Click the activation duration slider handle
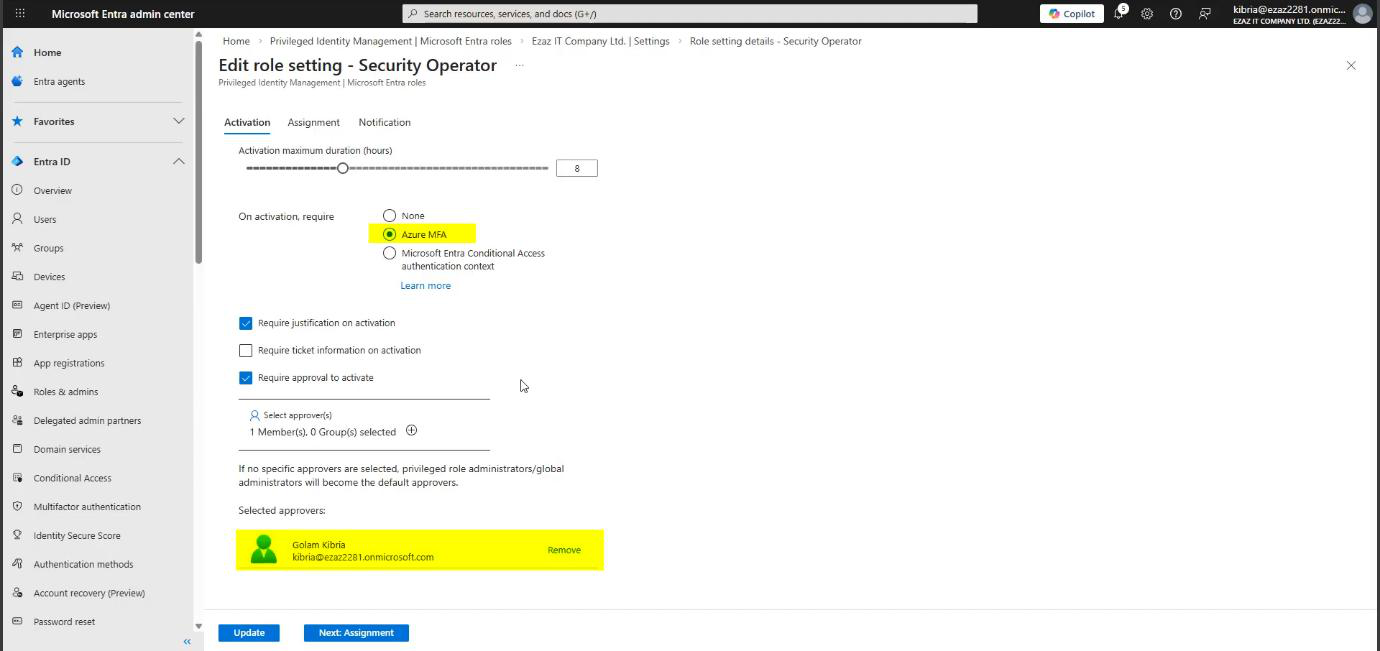The width and height of the screenshot is (1380, 651). 343,168
